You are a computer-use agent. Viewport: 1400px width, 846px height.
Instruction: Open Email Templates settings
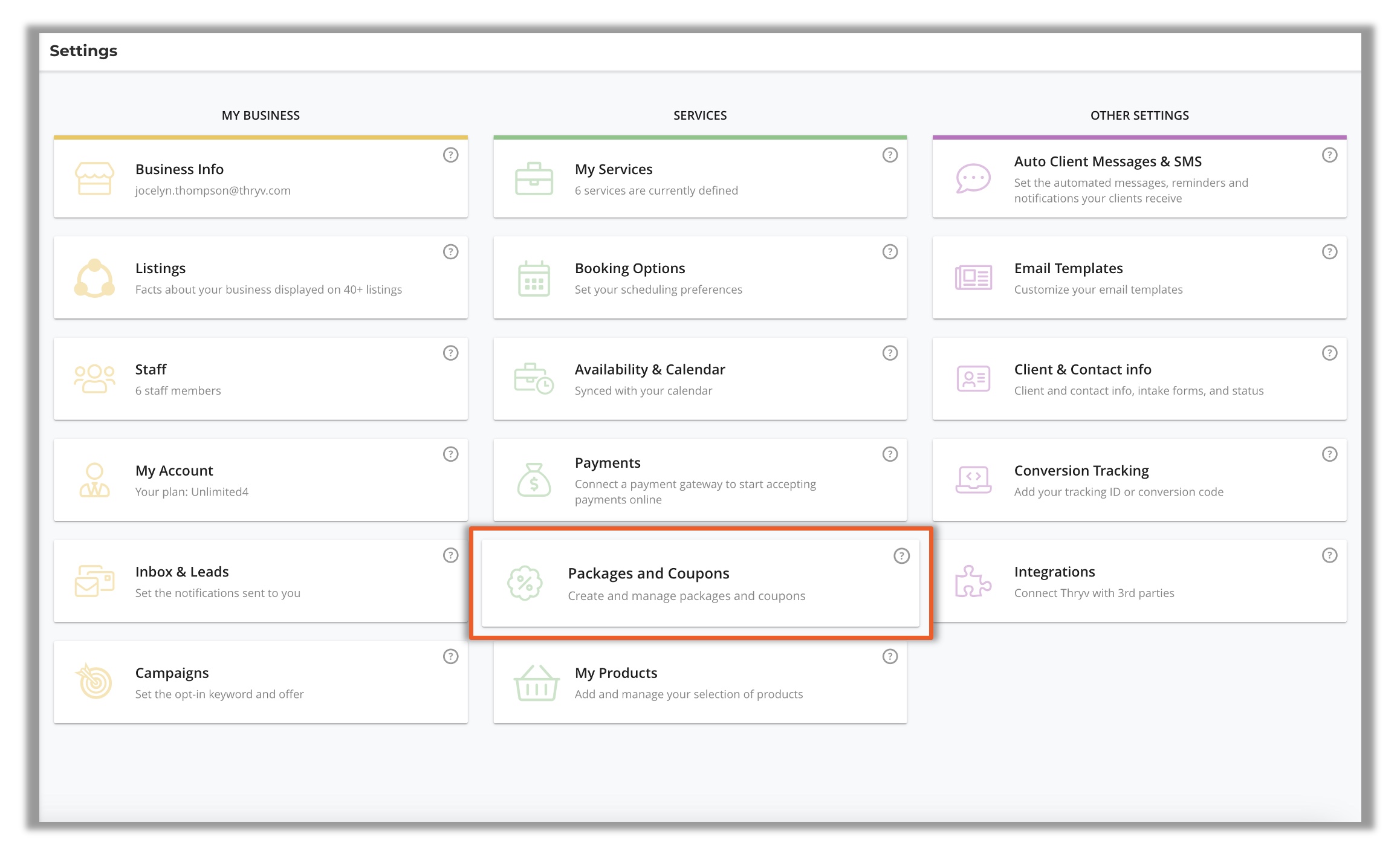[x=1139, y=278]
